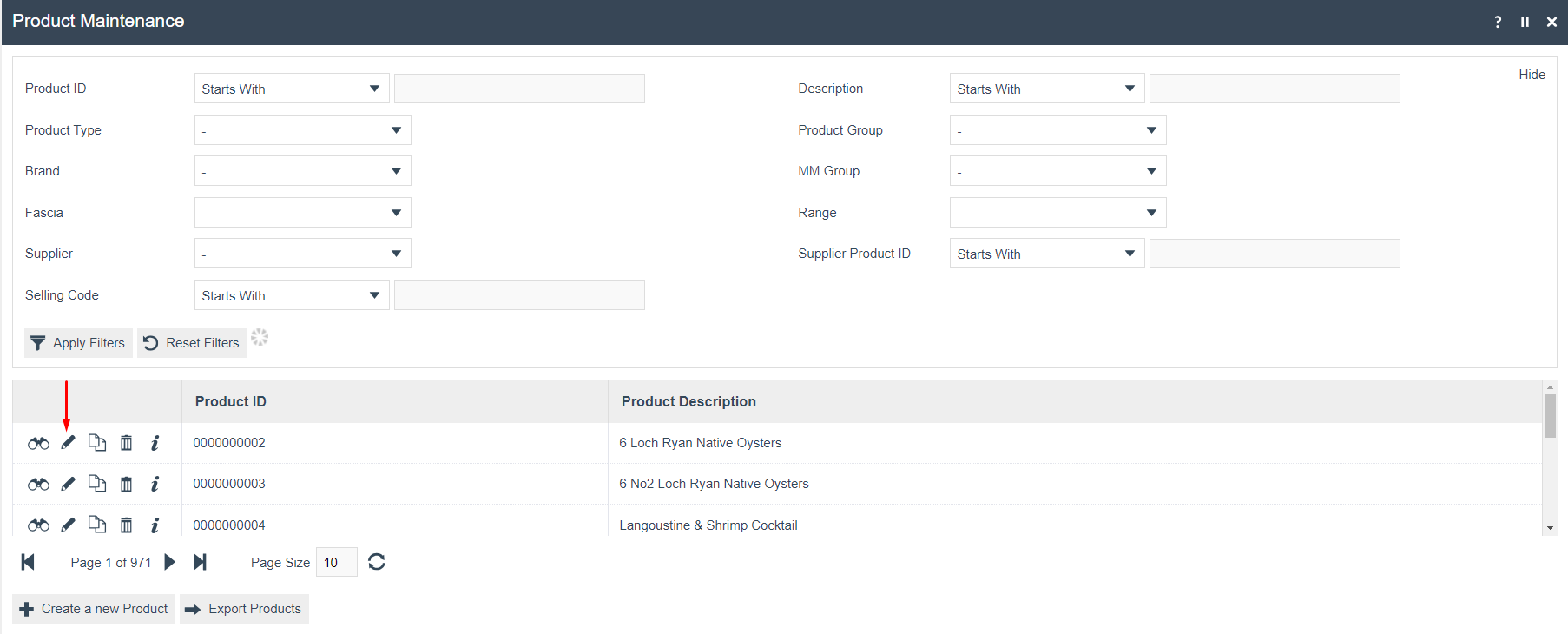The width and height of the screenshot is (1568, 634).
Task: Apply Filters to the product list
Action: coord(78,343)
